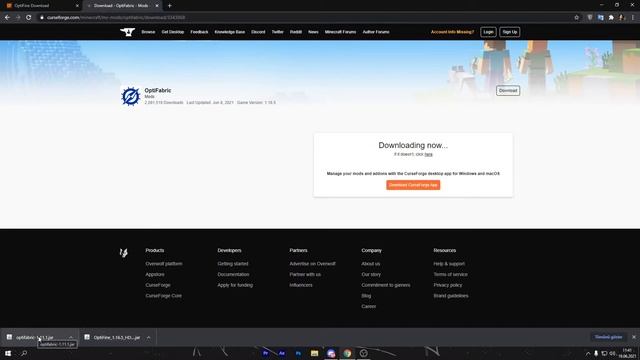Click Chrome icon in taskbar
Viewport: 640px width, 360px height.
pyautogui.click(x=347, y=353)
